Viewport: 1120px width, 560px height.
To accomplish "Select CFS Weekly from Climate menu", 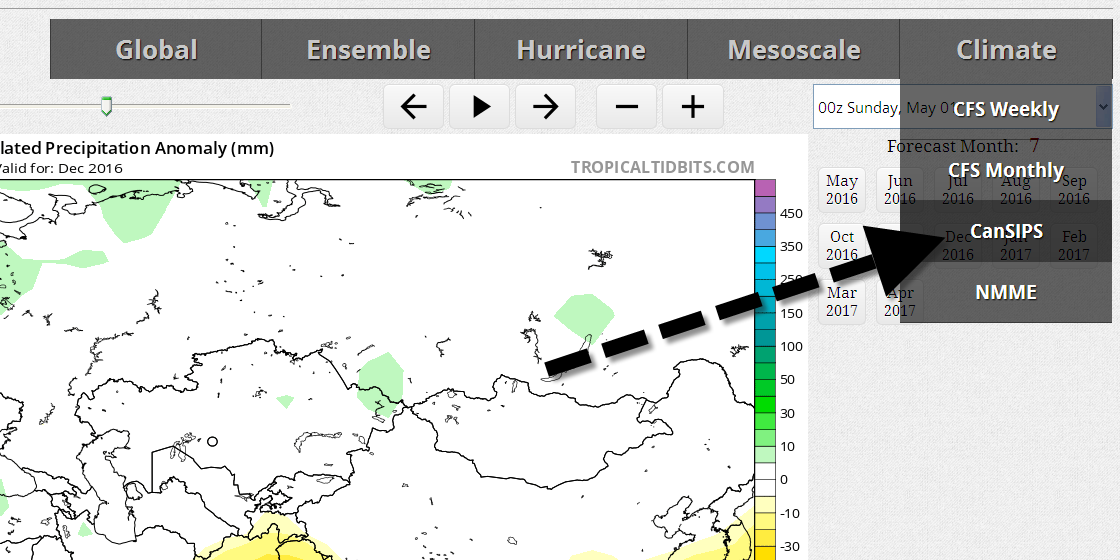I will point(1006,109).
